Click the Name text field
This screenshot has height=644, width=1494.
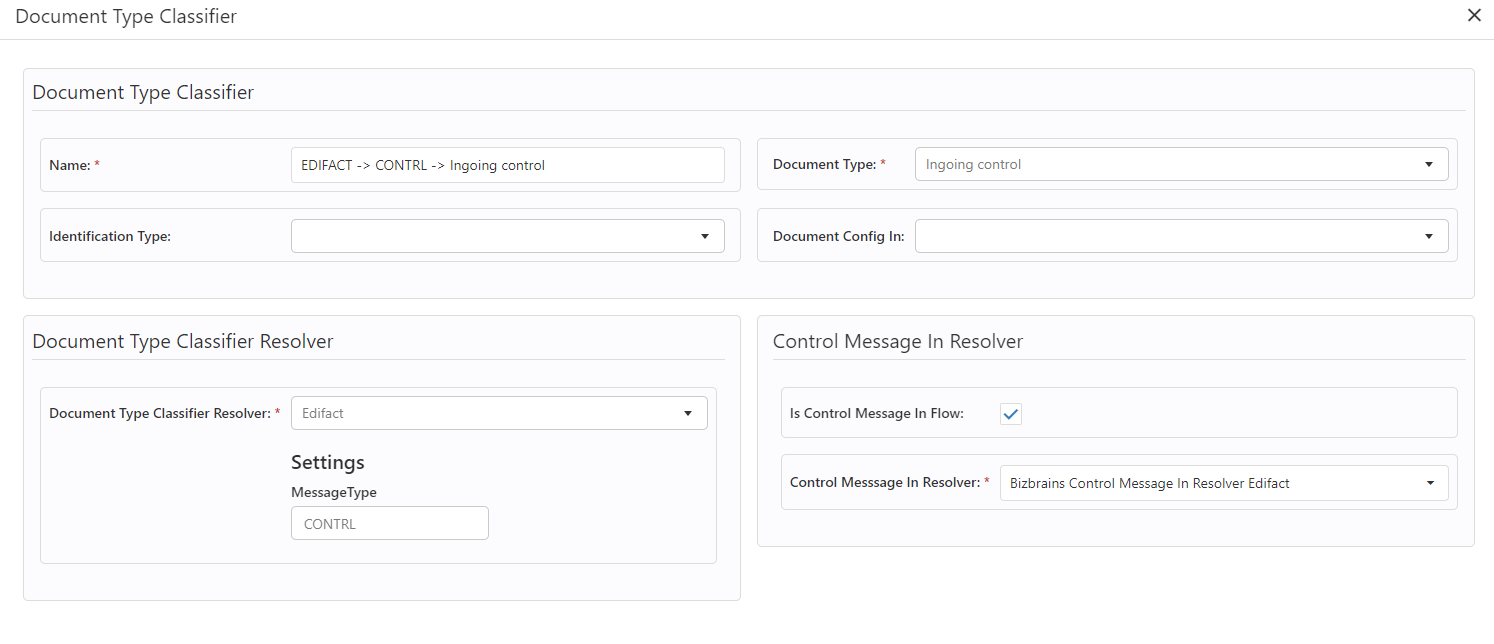point(507,165)
